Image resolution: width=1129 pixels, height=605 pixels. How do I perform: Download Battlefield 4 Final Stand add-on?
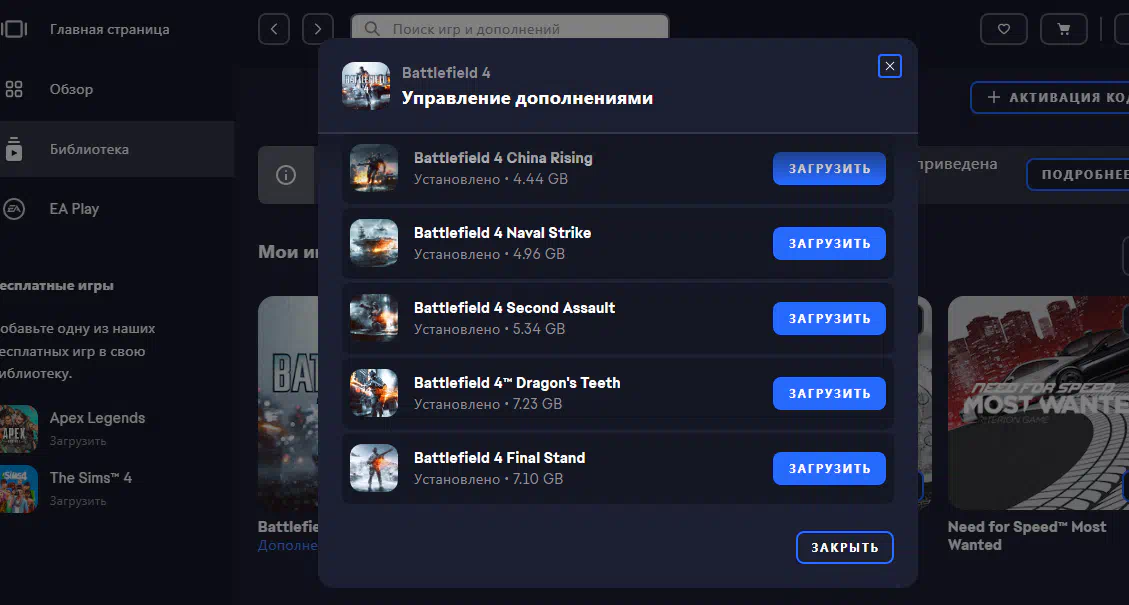(829, 469)
